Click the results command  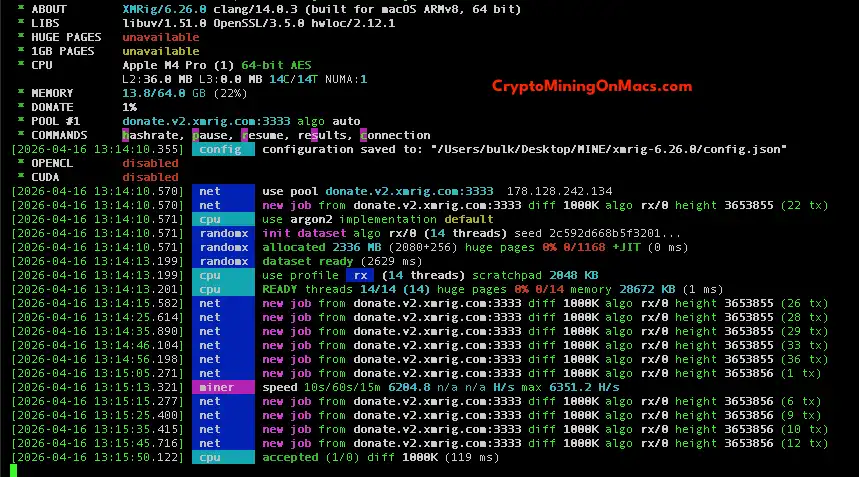[322, 135]
